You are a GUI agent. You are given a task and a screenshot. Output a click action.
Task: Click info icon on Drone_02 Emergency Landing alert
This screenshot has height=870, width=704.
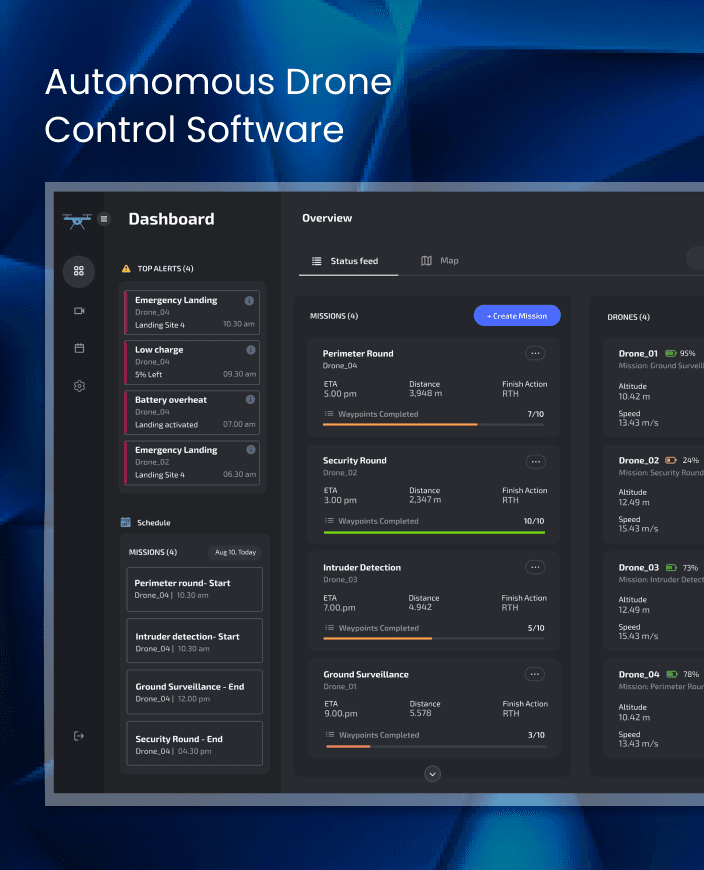251,449
